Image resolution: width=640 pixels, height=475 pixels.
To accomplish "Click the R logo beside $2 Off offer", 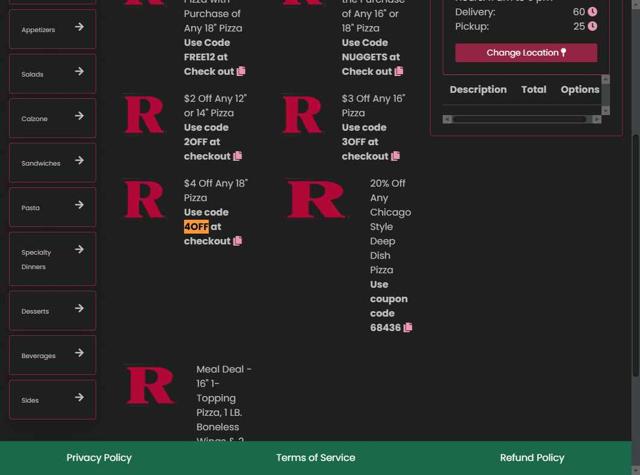I will 144,115.
